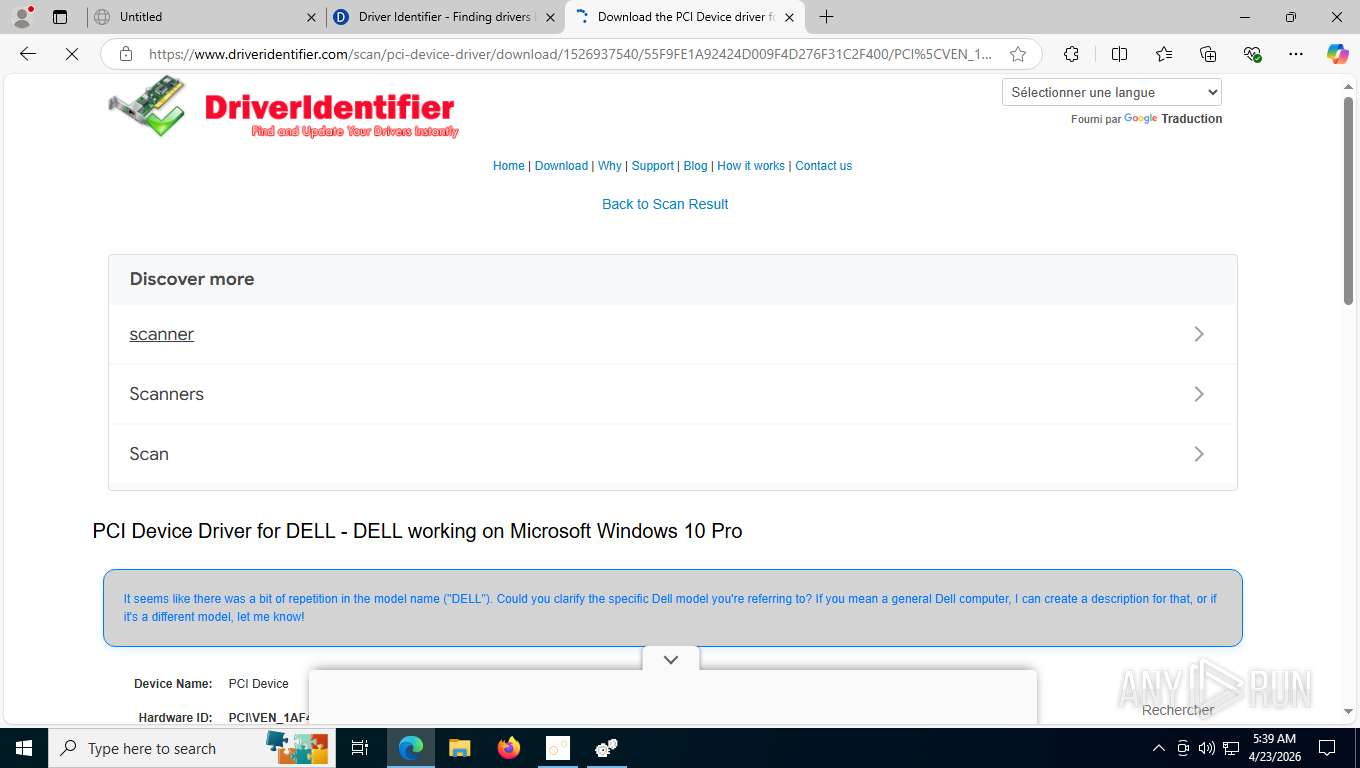The width and height of the screenshot is (1360, 768).
Task: Add this page to favorites star
Action: (1018, 54)
